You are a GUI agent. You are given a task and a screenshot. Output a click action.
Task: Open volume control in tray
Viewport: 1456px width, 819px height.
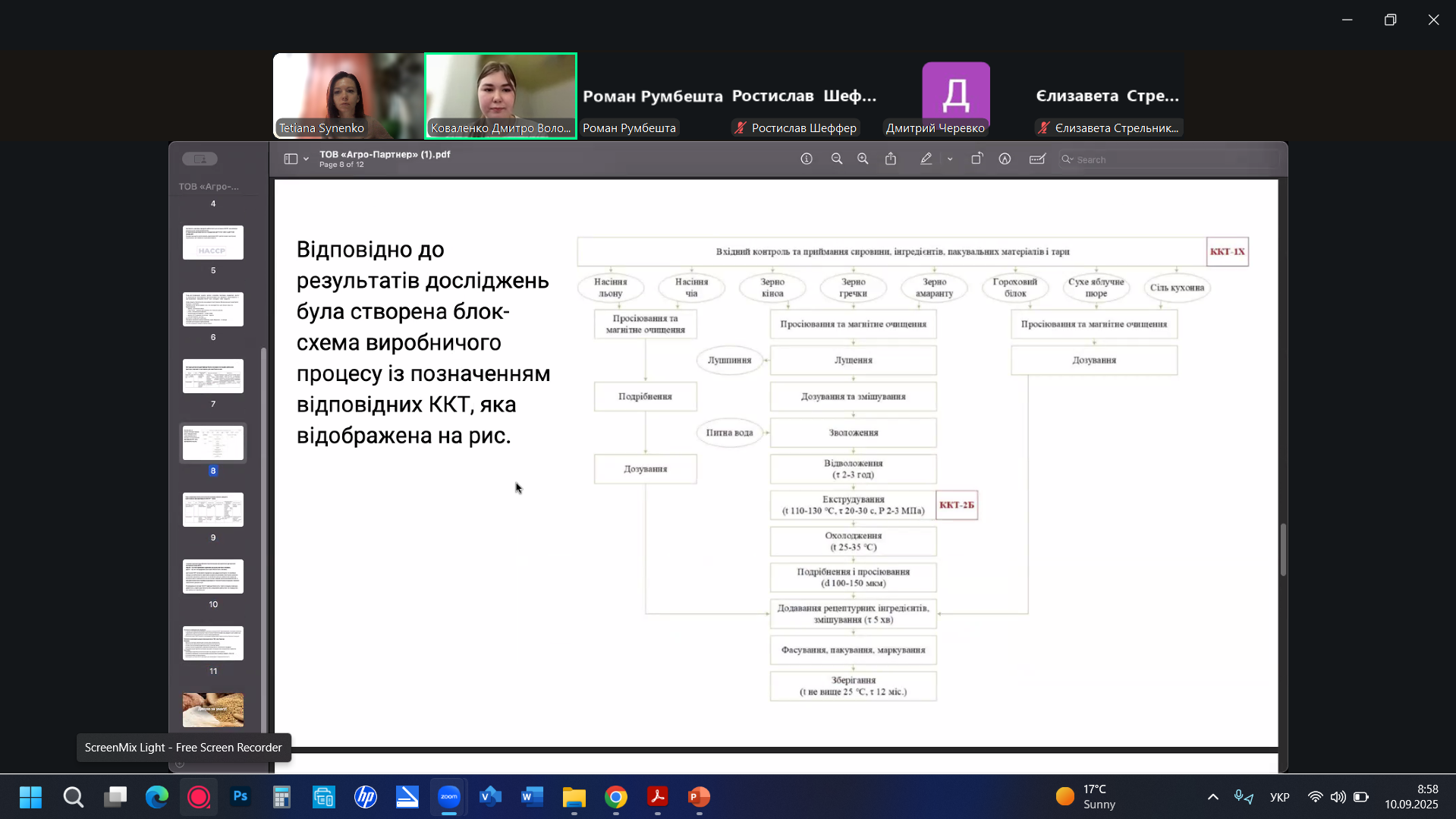1338,797
